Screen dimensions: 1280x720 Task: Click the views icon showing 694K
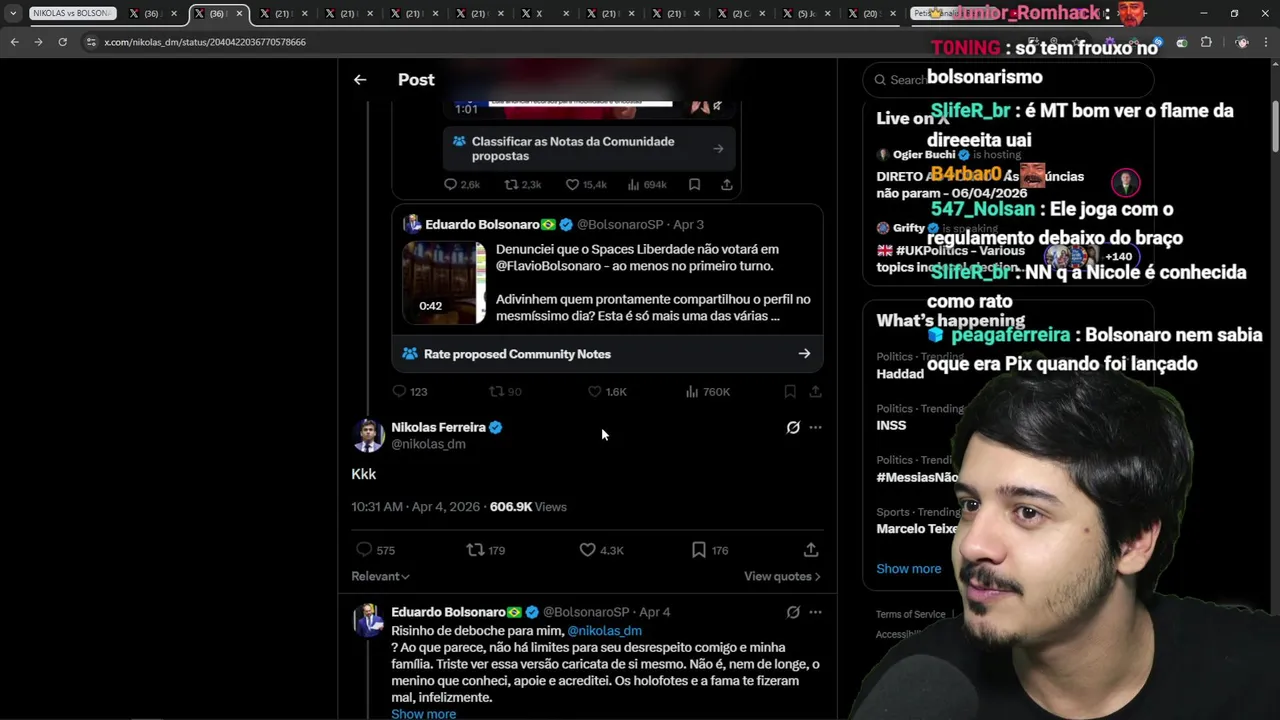click(633, 184)
